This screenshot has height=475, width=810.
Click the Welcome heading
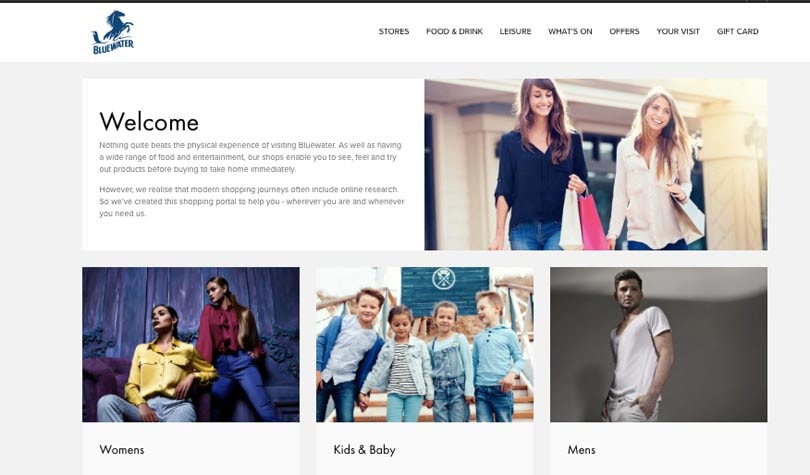pyautogui.click(x=149, y=122)
